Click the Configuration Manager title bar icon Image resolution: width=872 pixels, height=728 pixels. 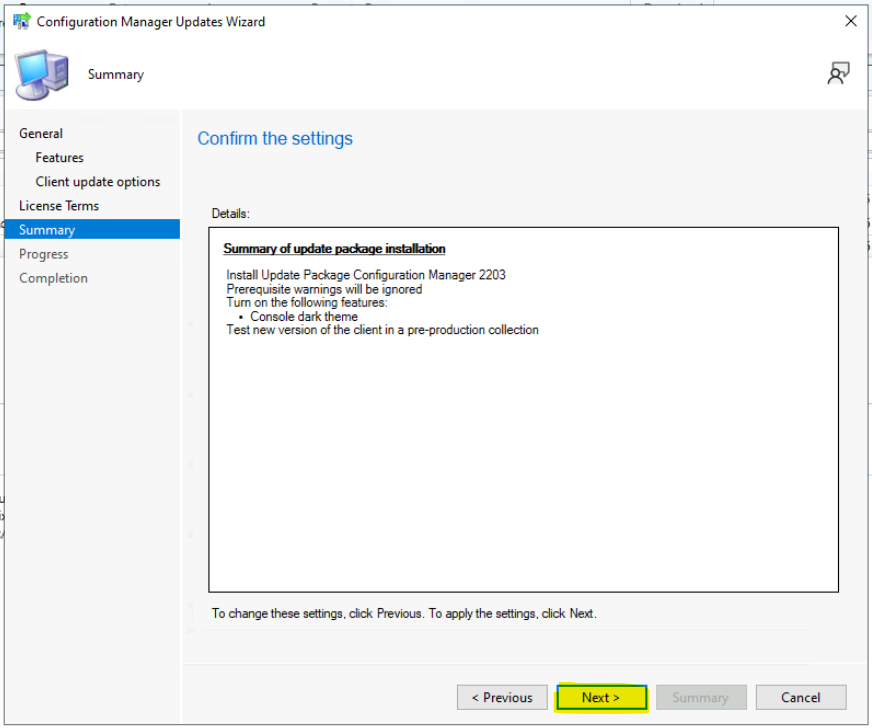(x=22, y=21)
